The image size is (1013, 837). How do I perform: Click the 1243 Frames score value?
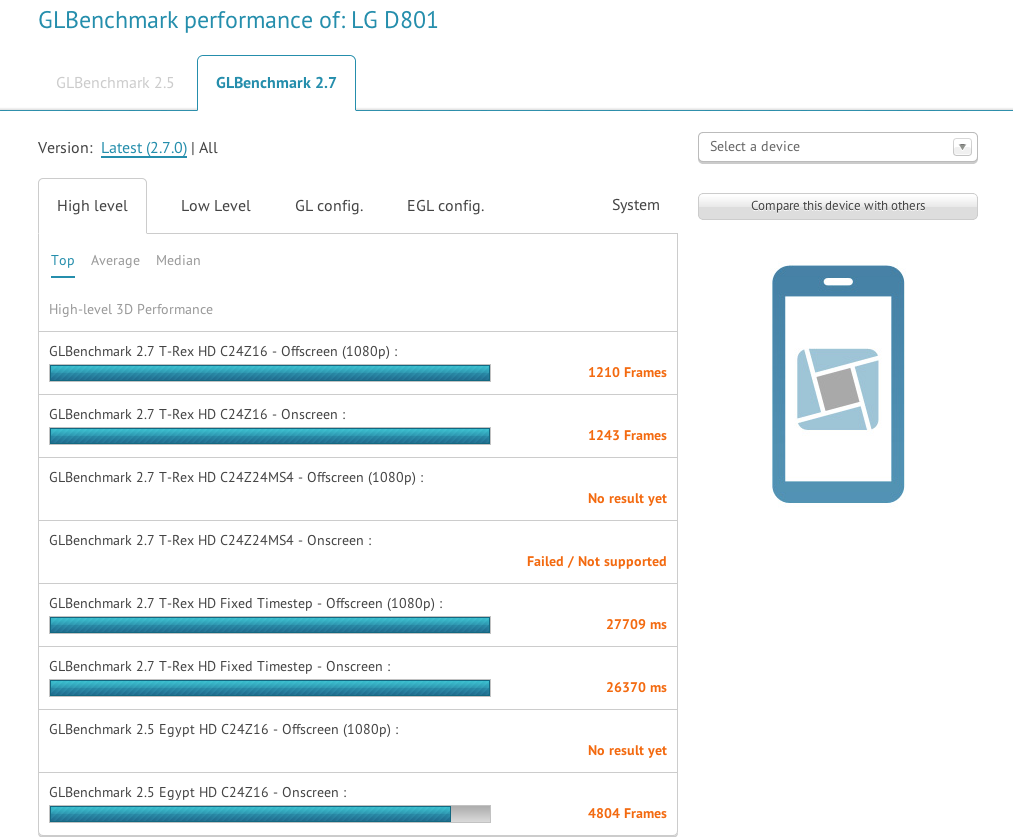click(627, 435)
